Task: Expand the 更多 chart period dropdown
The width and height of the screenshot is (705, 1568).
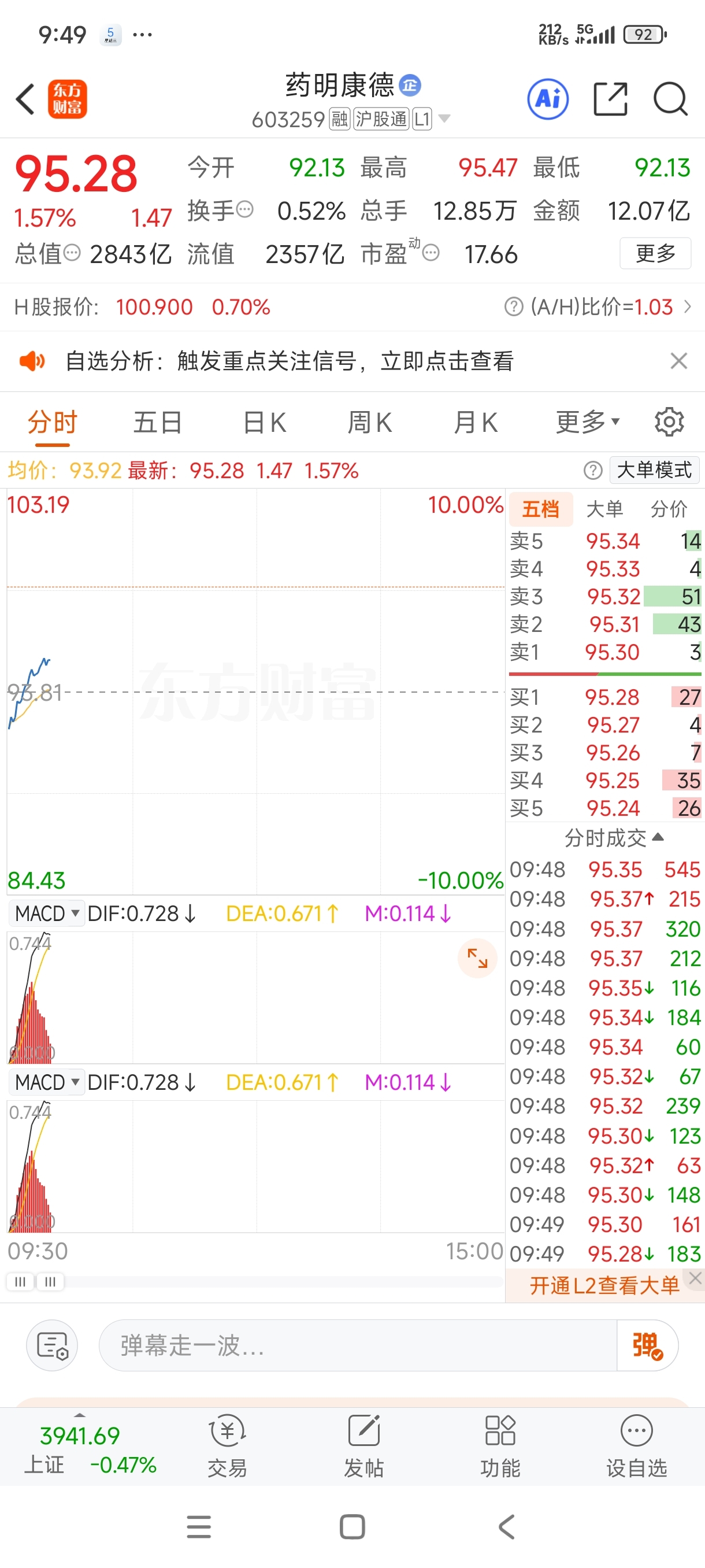Action: pos(588,422)
